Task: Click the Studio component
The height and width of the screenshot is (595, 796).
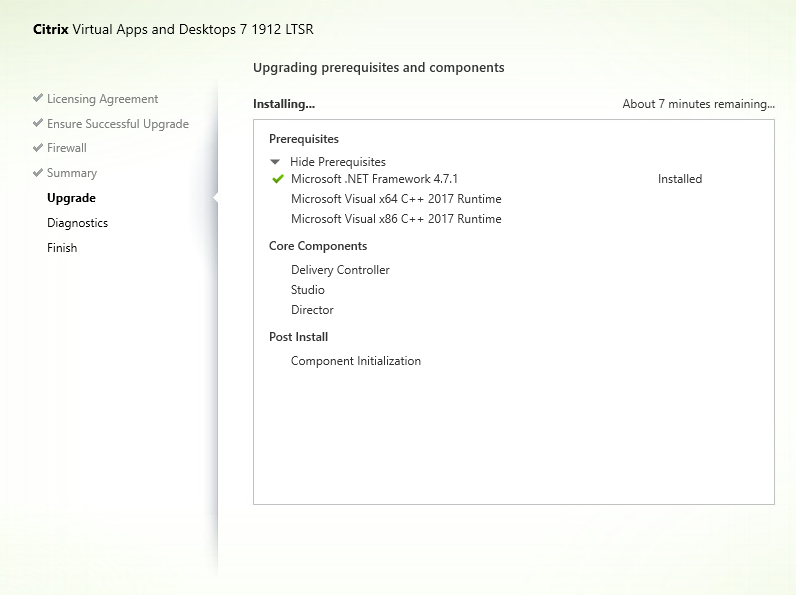Action: (308, 290)
